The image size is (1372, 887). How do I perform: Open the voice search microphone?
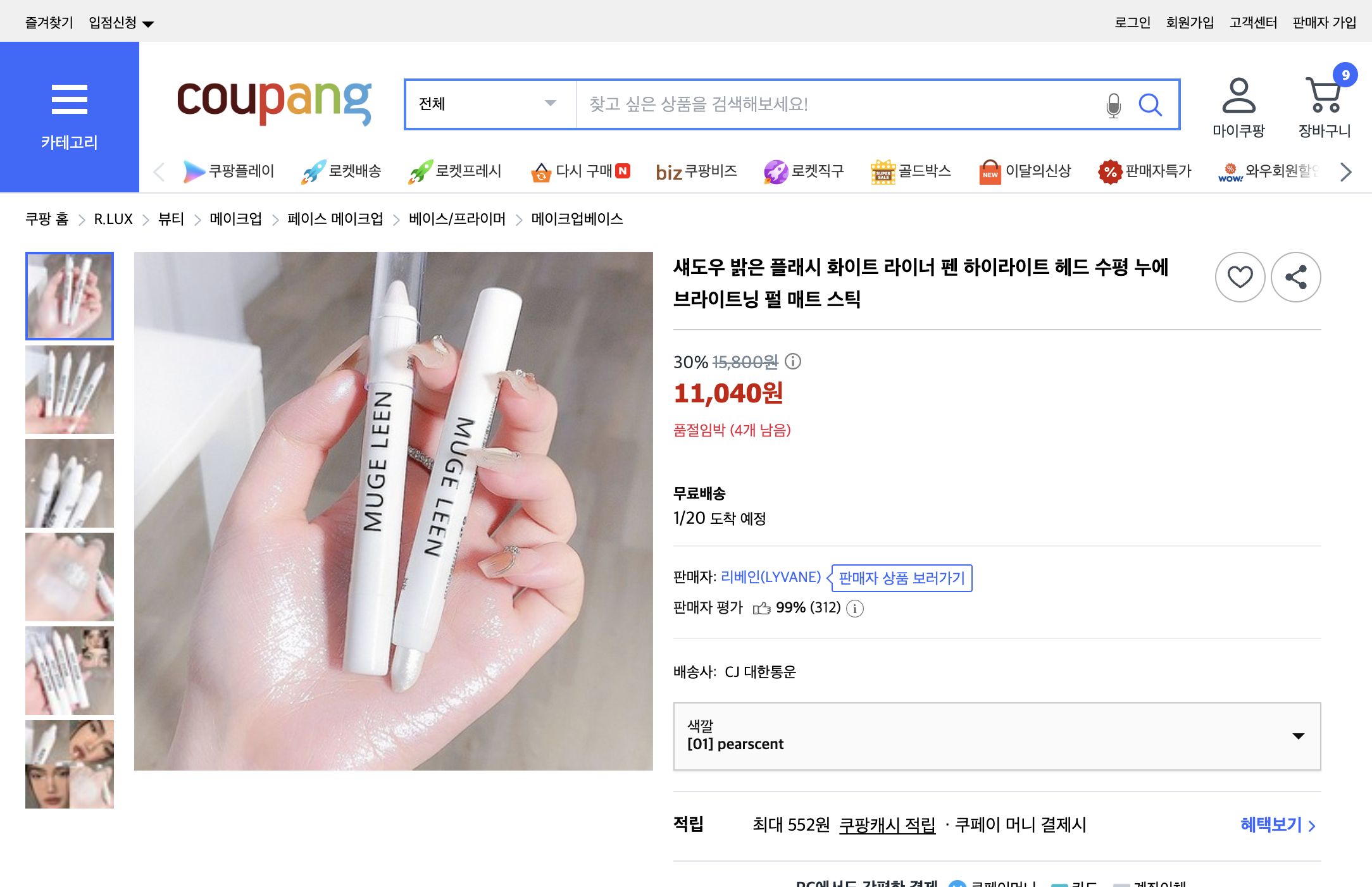[x=1113, y=105]
